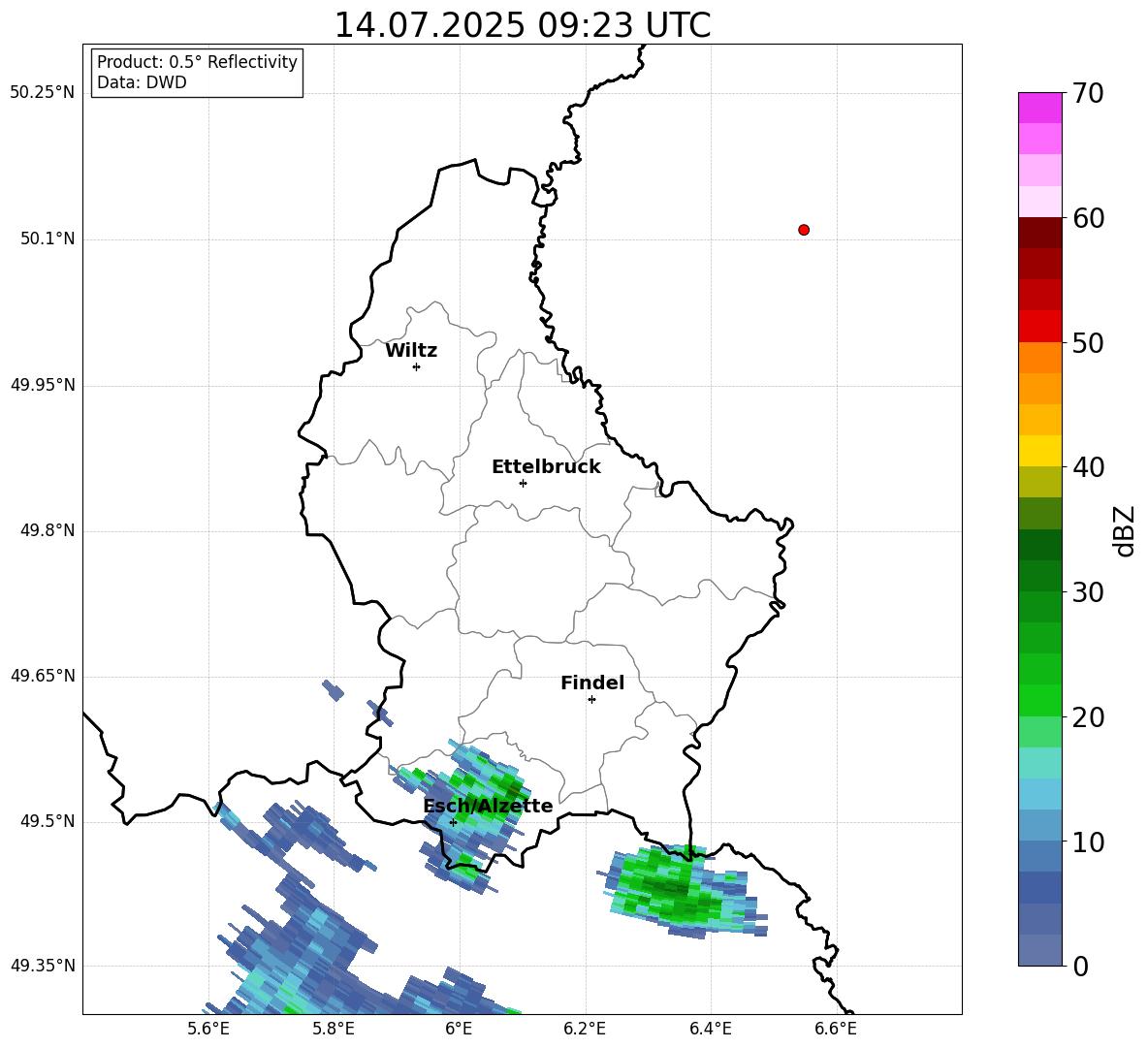Click the 30 colorbar tick label

[x=1088, y=592]
